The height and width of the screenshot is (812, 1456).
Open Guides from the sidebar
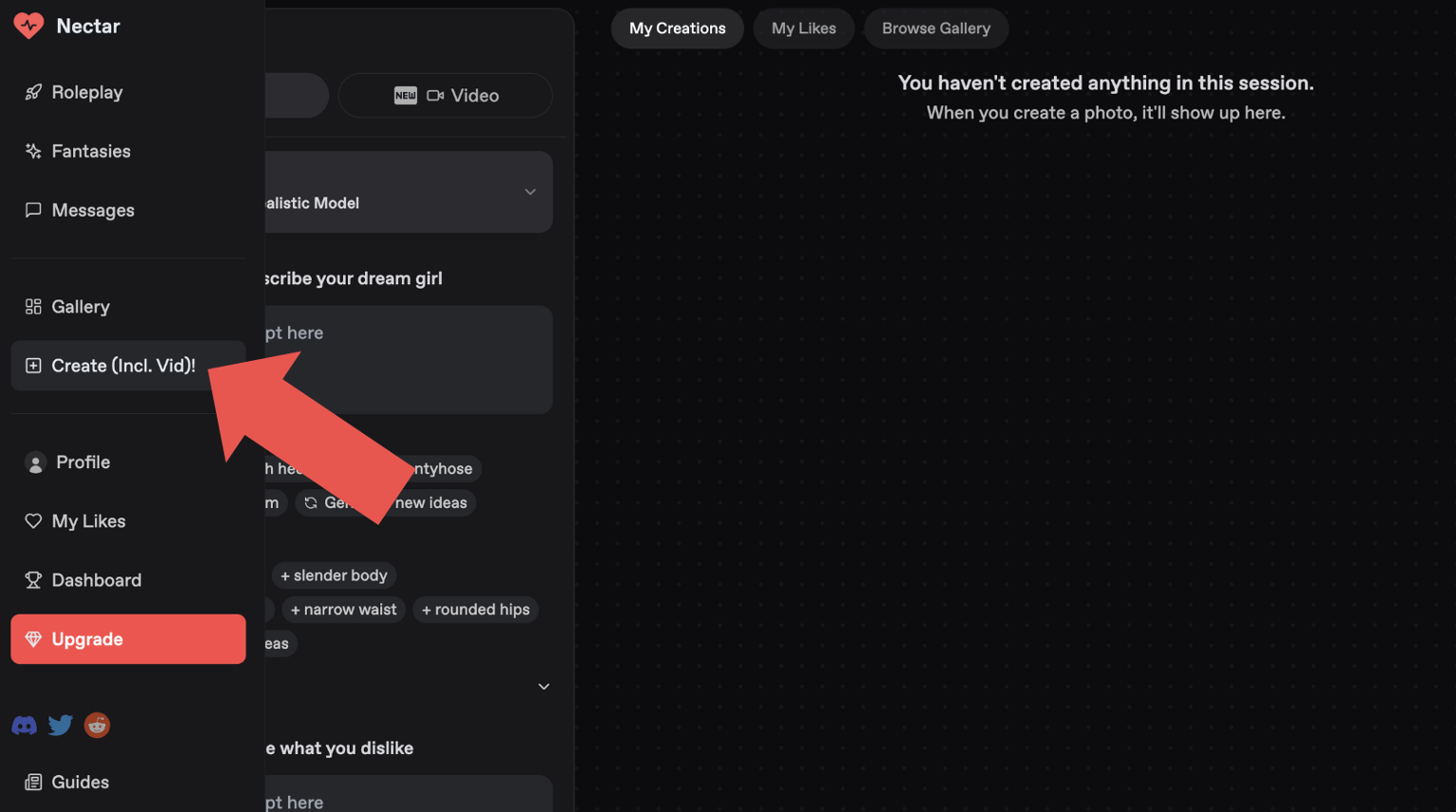pos(128,782)
